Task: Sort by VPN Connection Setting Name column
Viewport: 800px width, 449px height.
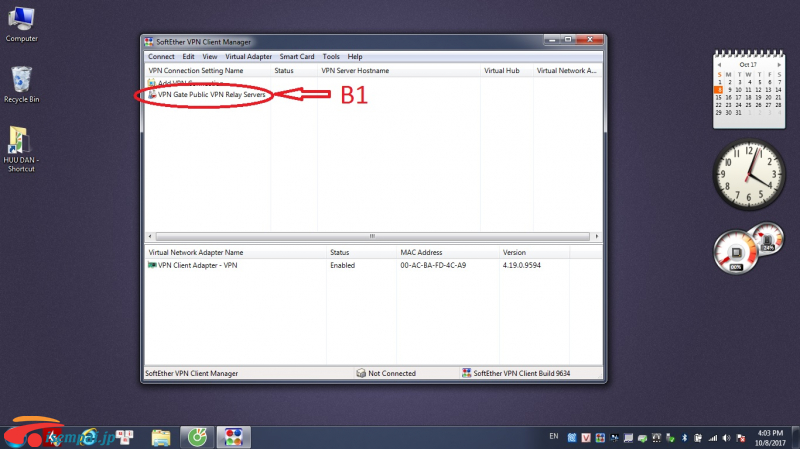Action: pos(208,70)
